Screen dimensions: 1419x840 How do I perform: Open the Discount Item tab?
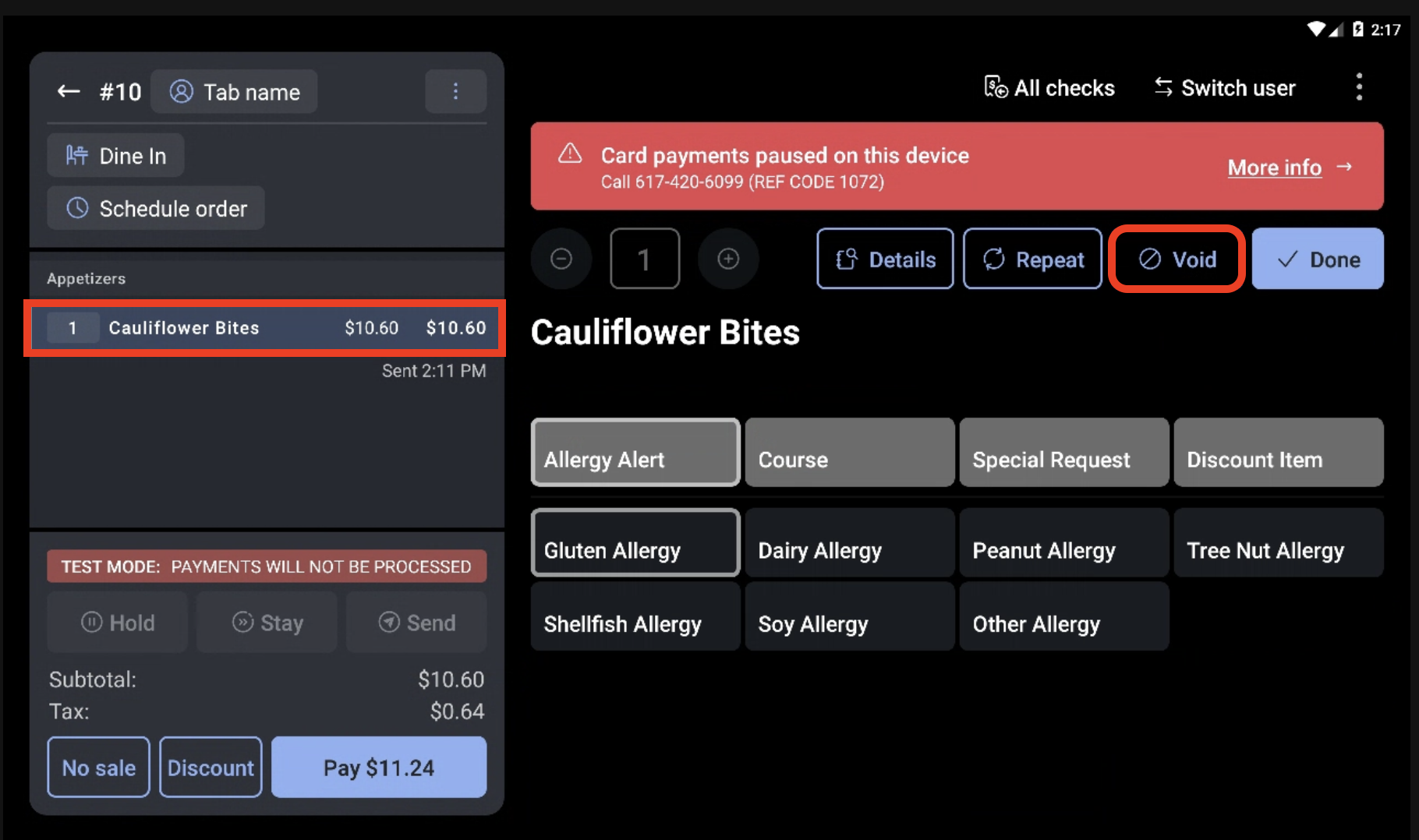pos(1278,452)
